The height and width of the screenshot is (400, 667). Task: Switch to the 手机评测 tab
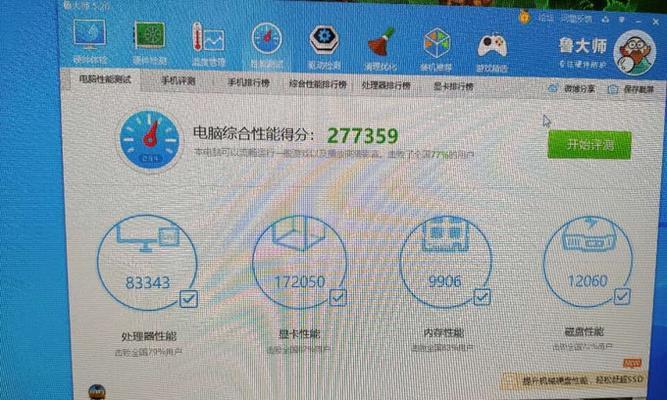(x=178, y=80)
